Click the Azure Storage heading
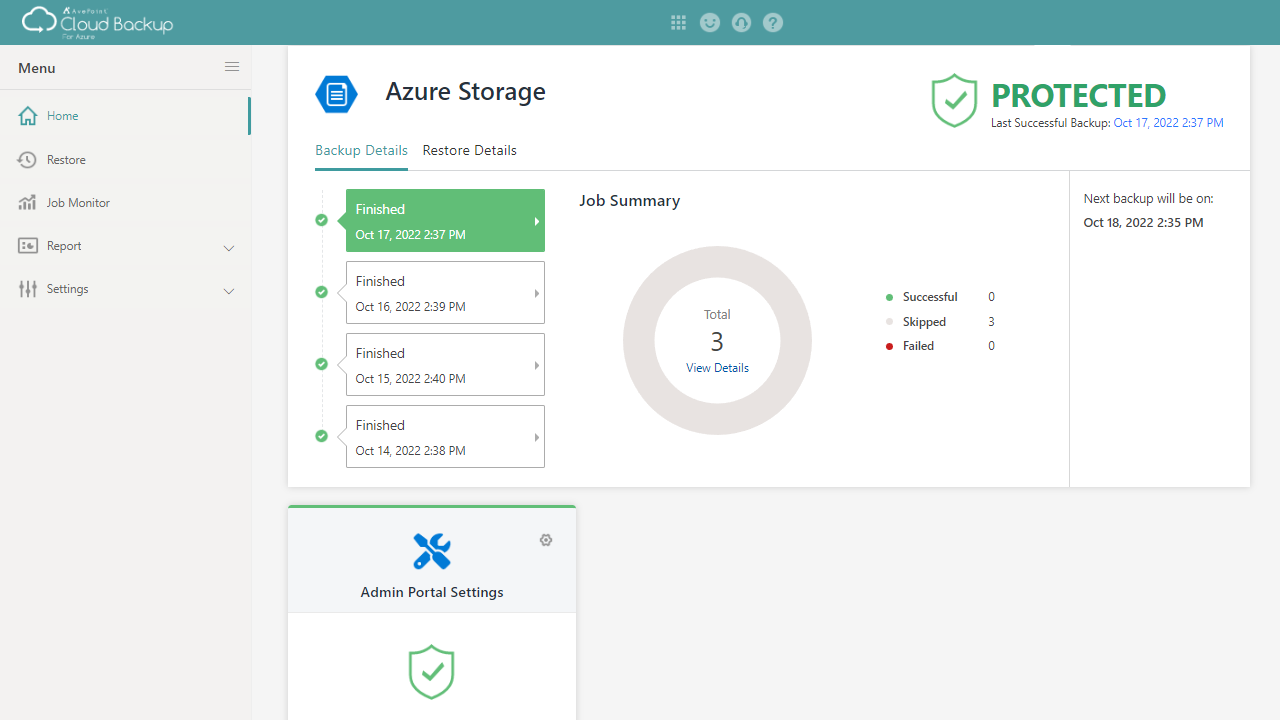 pos(466,92)
